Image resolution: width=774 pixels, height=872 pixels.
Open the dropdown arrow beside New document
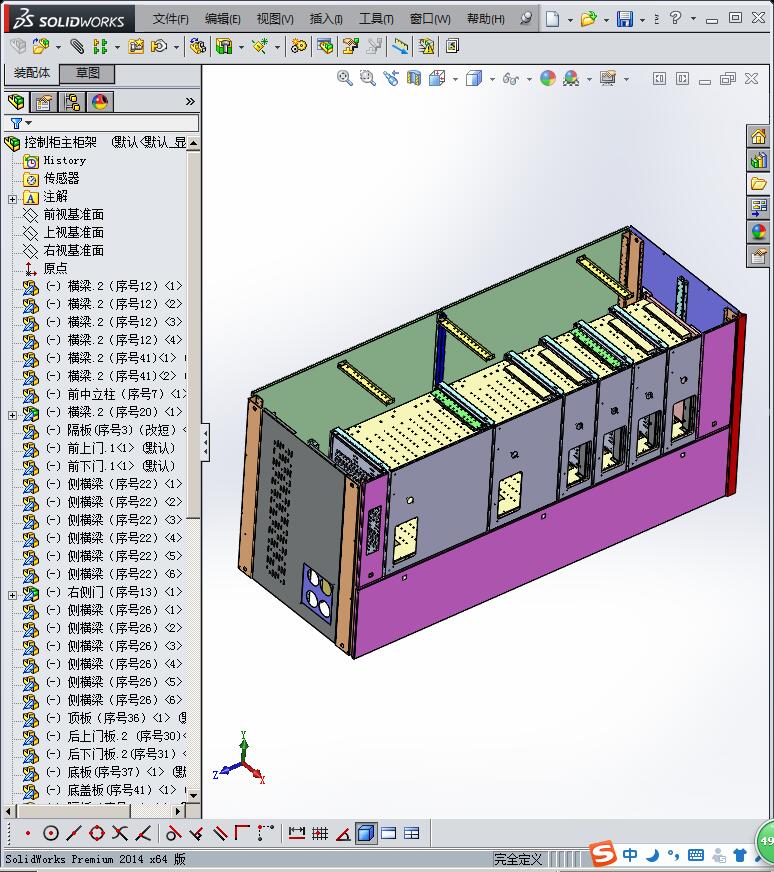[570, 20]
